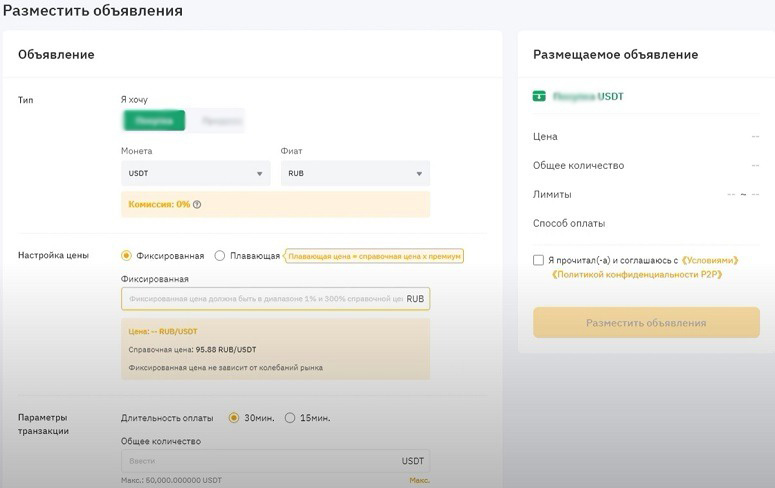
Task: Pick the 15мин. payment duration option
Action: [291, 418]
